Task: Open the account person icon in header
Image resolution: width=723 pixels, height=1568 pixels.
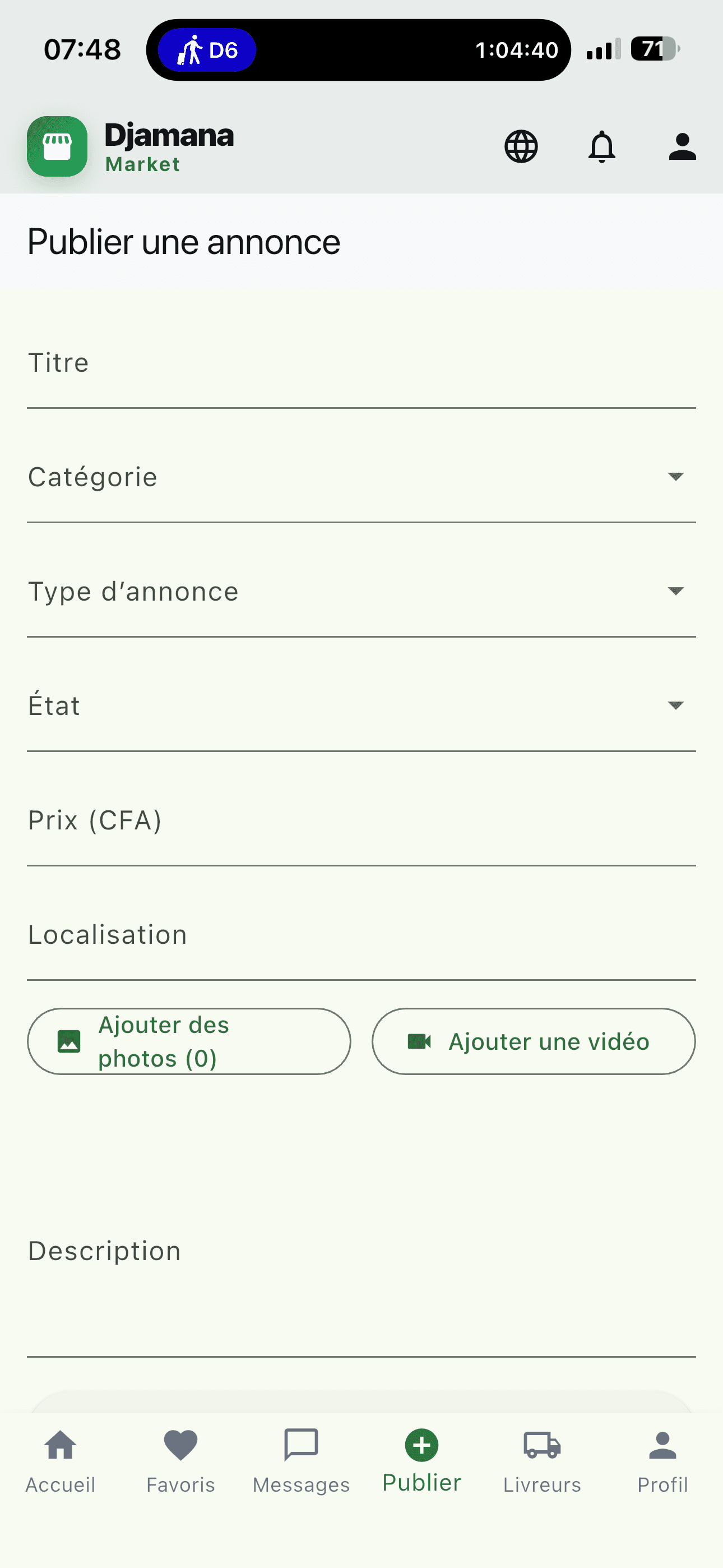Action: (682, 147)
